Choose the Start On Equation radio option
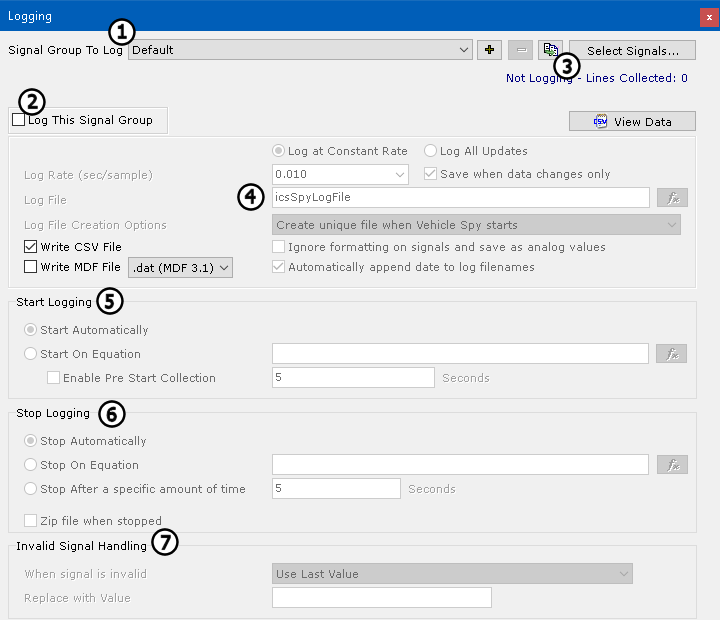720x620 pixels. [x=30, y=354]
